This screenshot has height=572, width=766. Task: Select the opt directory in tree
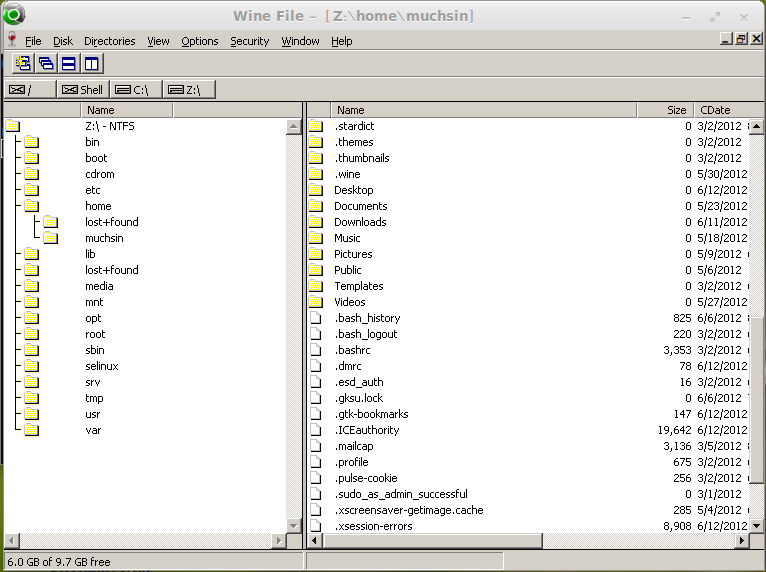point(93,318)
